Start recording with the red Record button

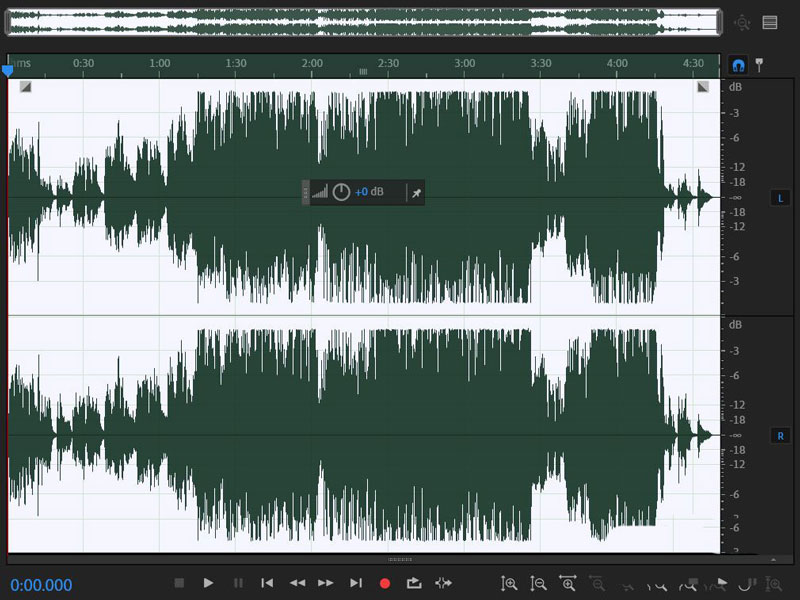[x=385, y=583]
